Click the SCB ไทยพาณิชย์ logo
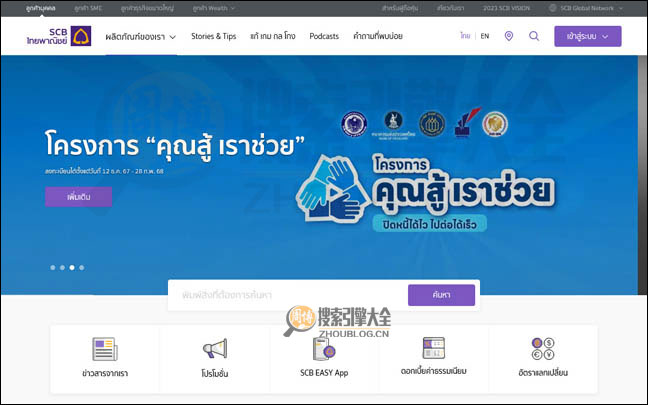 point(59,36)
